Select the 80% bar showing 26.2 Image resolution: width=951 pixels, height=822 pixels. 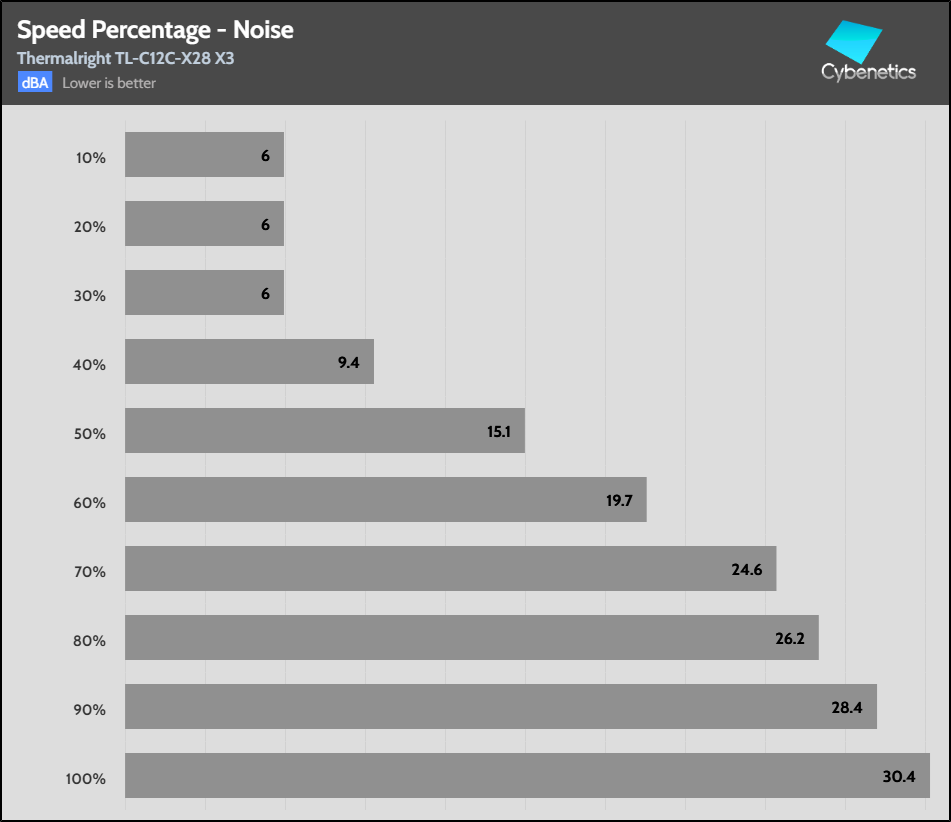point(471,638)
